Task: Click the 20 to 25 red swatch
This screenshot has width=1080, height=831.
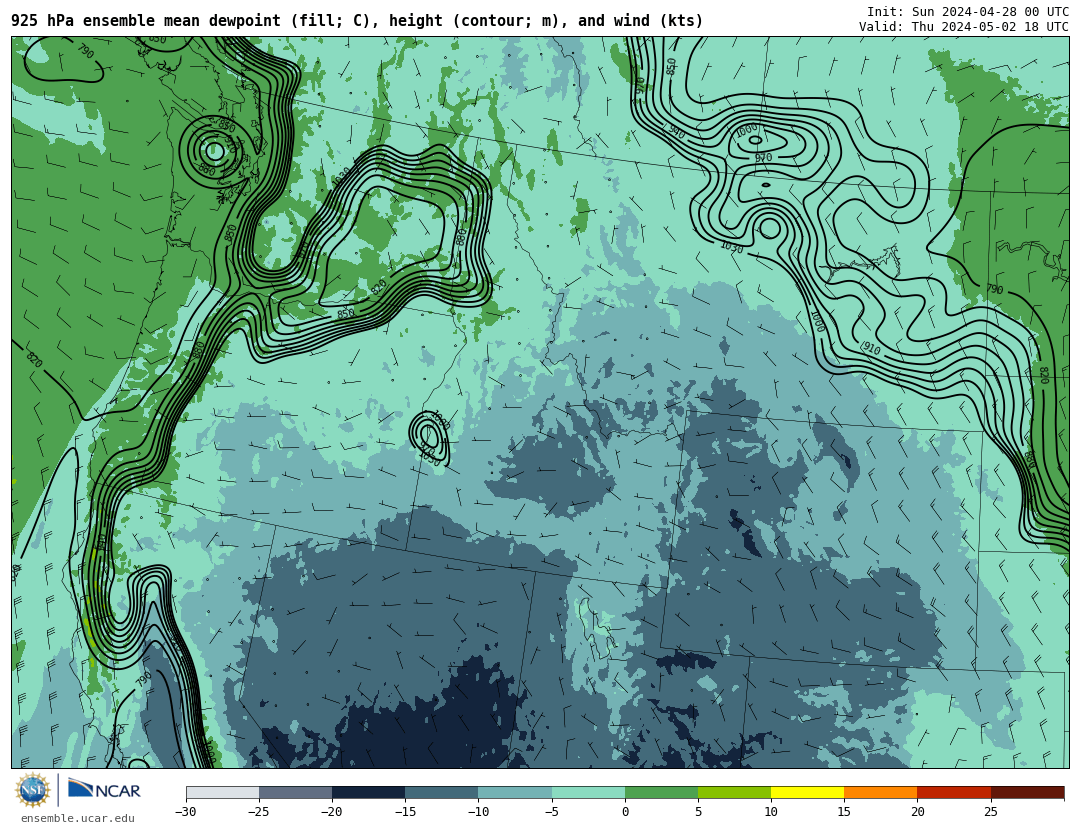Action: coord(954,792)
